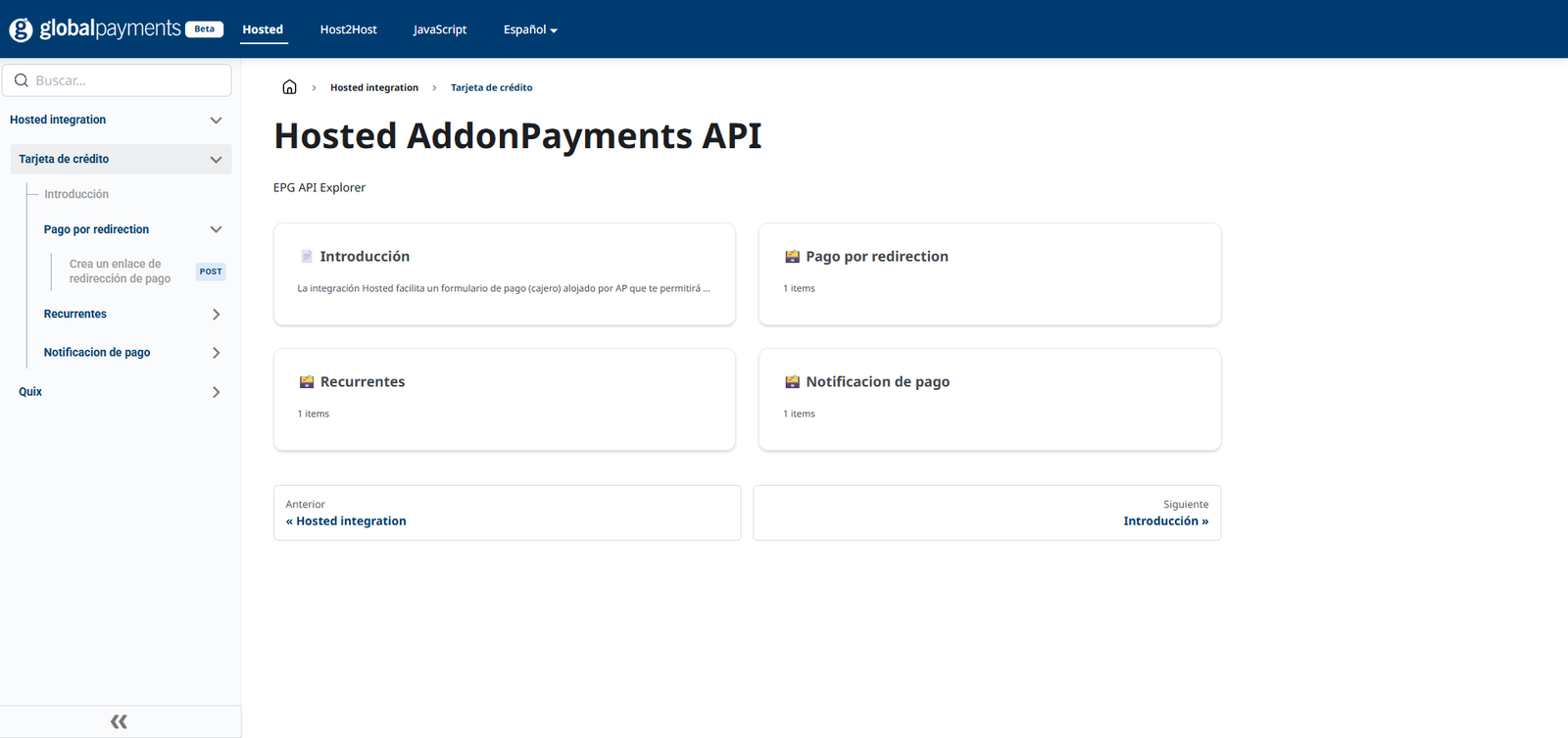The height and width of the screenshot is (738, 1568).
Task: Click the Recurrentes card folder icon
Action: pos(307,382)
